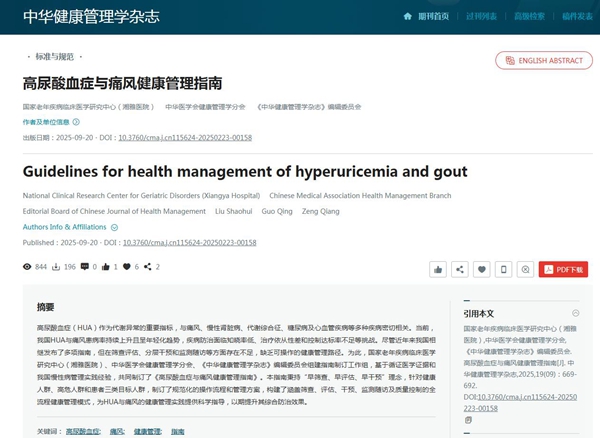Open the DOI link under Published date

pos(206,243)
